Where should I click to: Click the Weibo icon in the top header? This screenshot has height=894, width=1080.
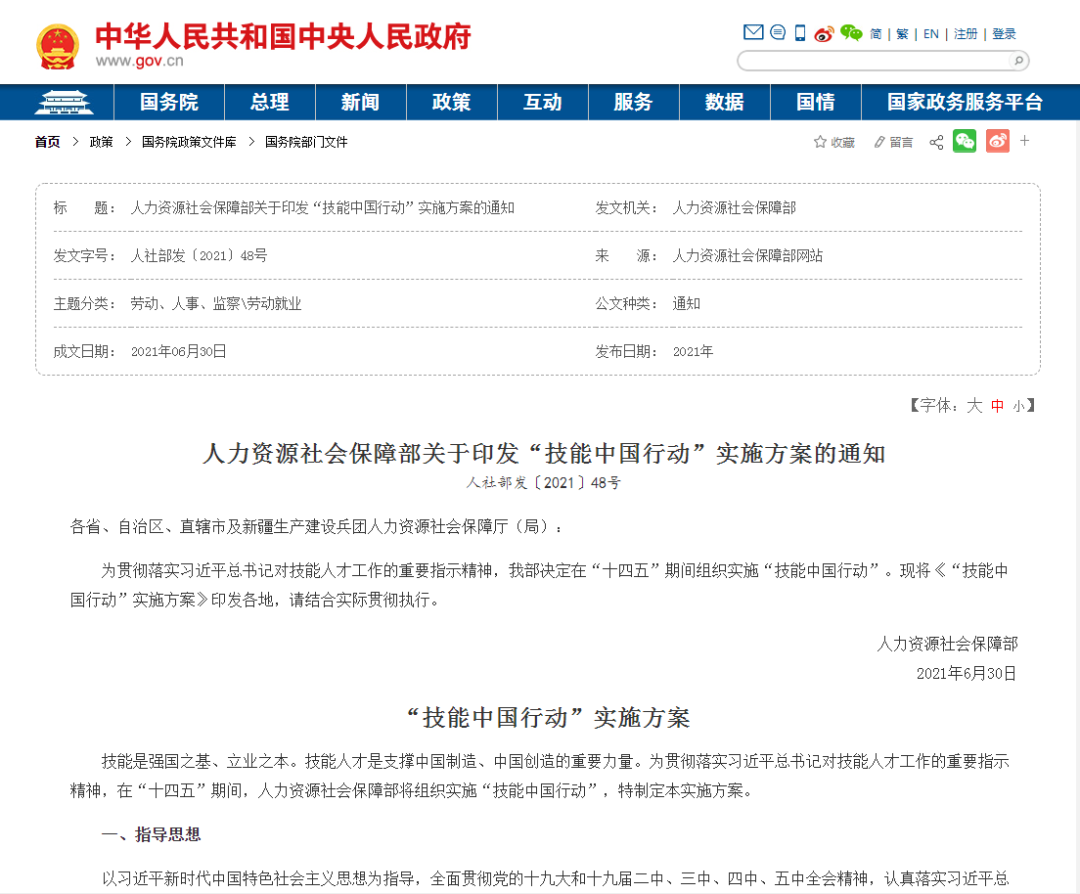point(823,32)
